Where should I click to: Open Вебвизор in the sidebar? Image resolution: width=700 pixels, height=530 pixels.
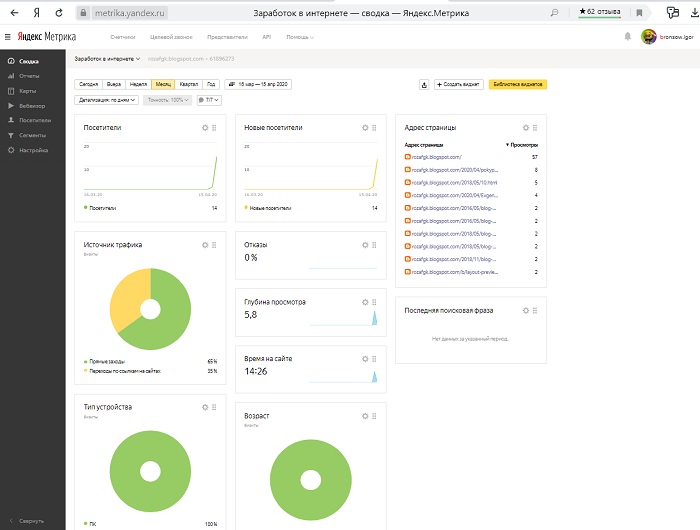(x=33, y=106)
